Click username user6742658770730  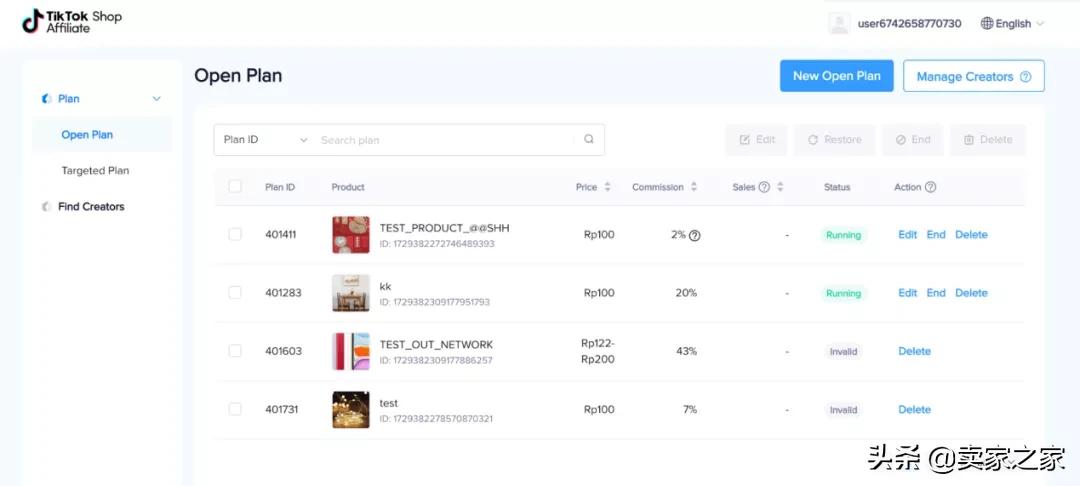[909, 23]
